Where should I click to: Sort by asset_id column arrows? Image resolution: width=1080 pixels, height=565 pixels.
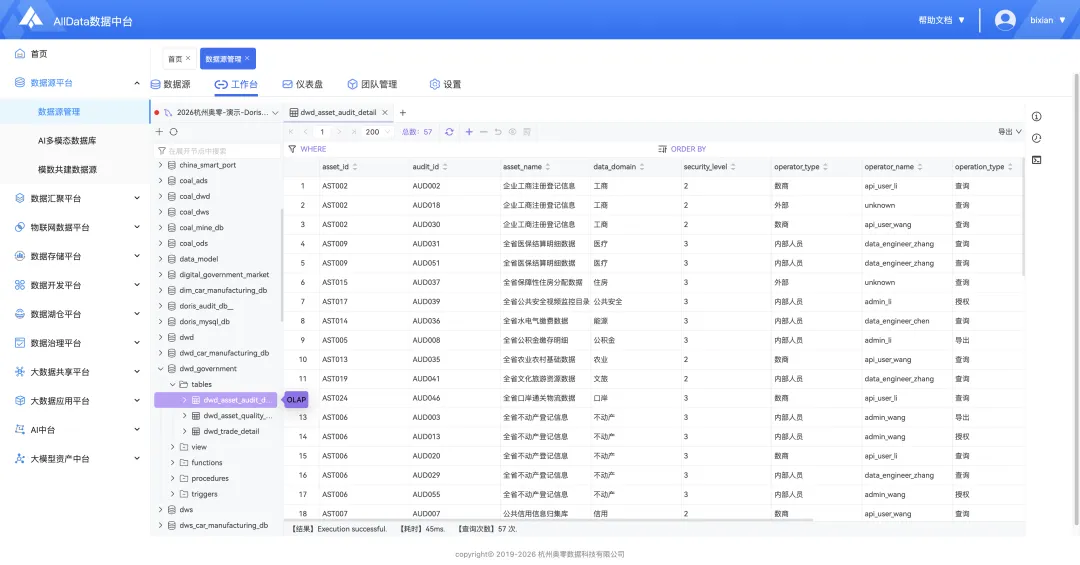coord(355,167)
